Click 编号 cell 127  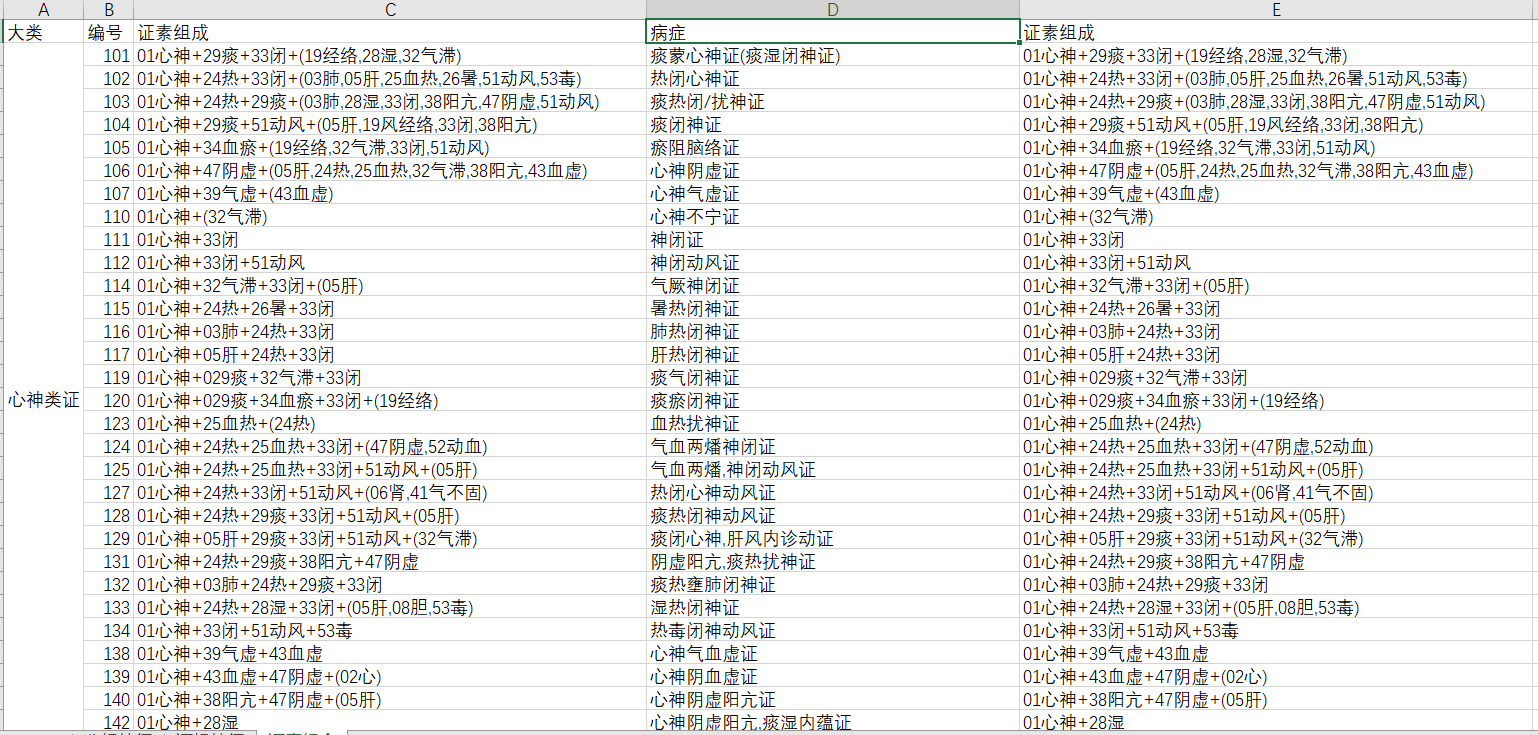click(109, 493)
